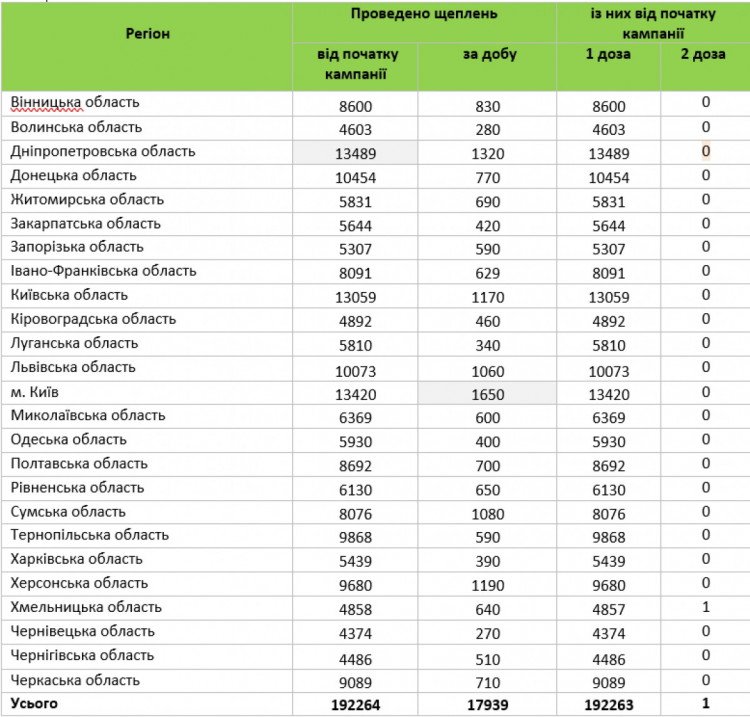
Task: Click the daily value 340
Action: pyautogui.click(x=487, y=345)
